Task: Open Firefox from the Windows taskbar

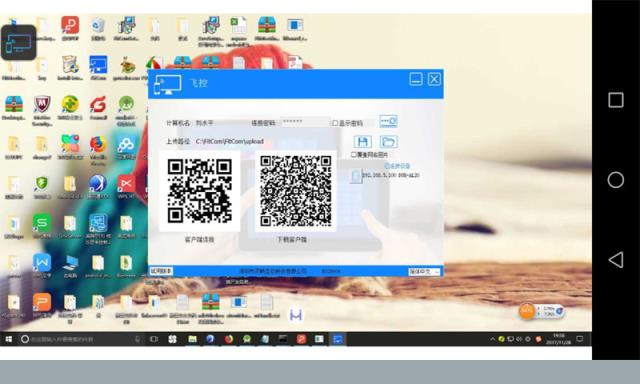Action: 229,339
